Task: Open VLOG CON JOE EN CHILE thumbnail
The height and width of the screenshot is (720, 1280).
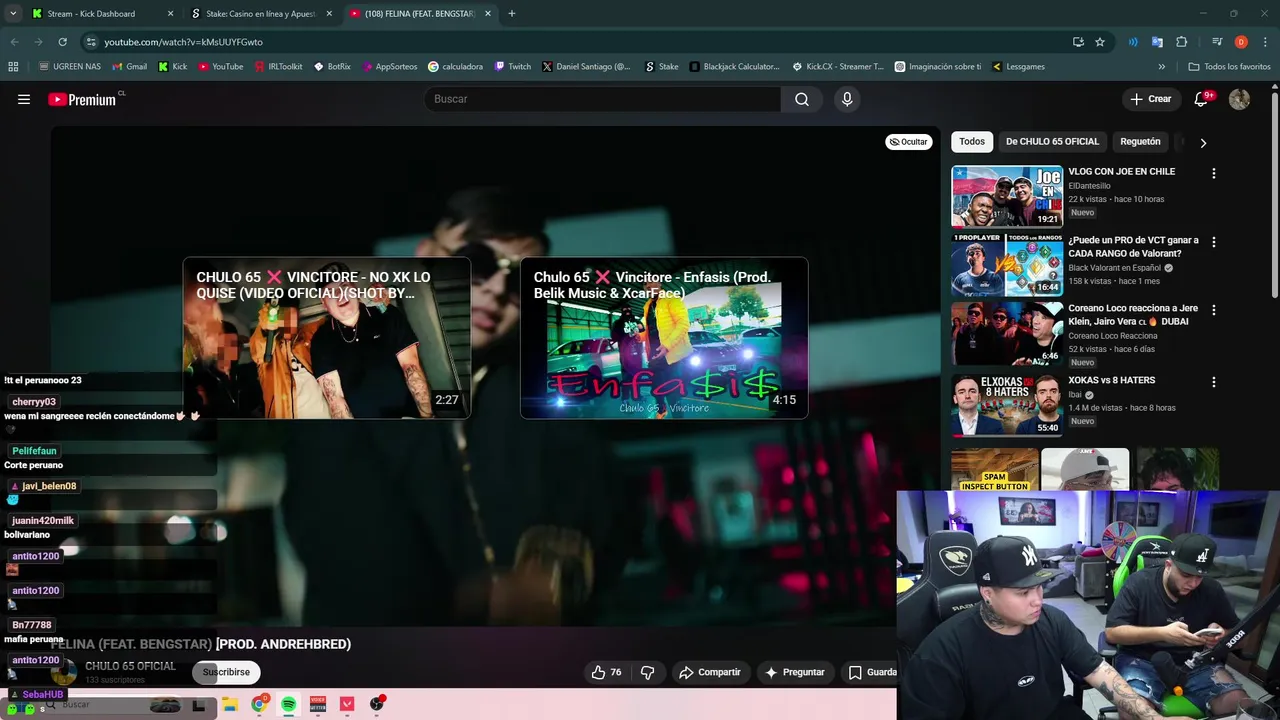Action: pos(1007,196)
